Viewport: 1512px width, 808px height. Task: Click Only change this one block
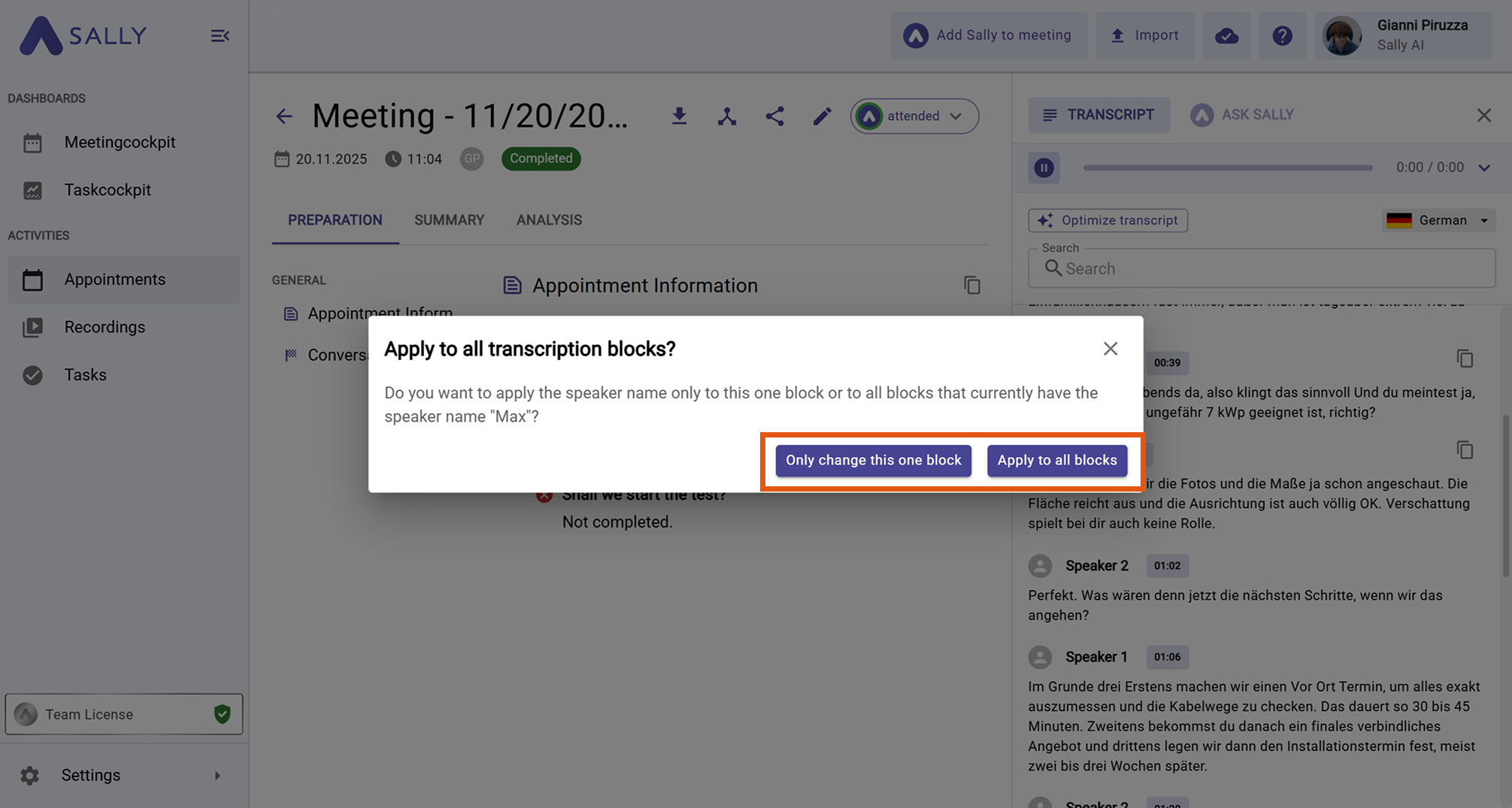point(873,460)
